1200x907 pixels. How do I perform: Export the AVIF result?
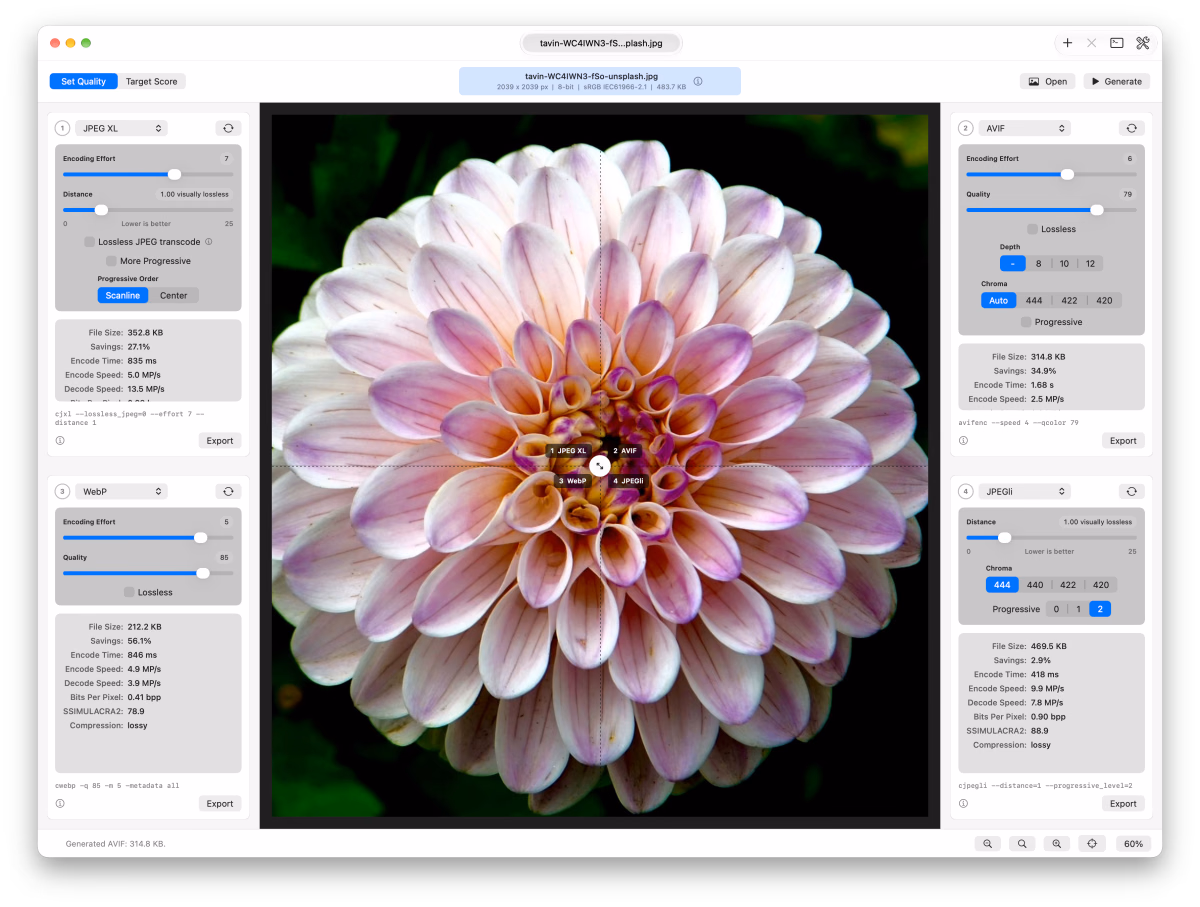tap(1123, 440)
